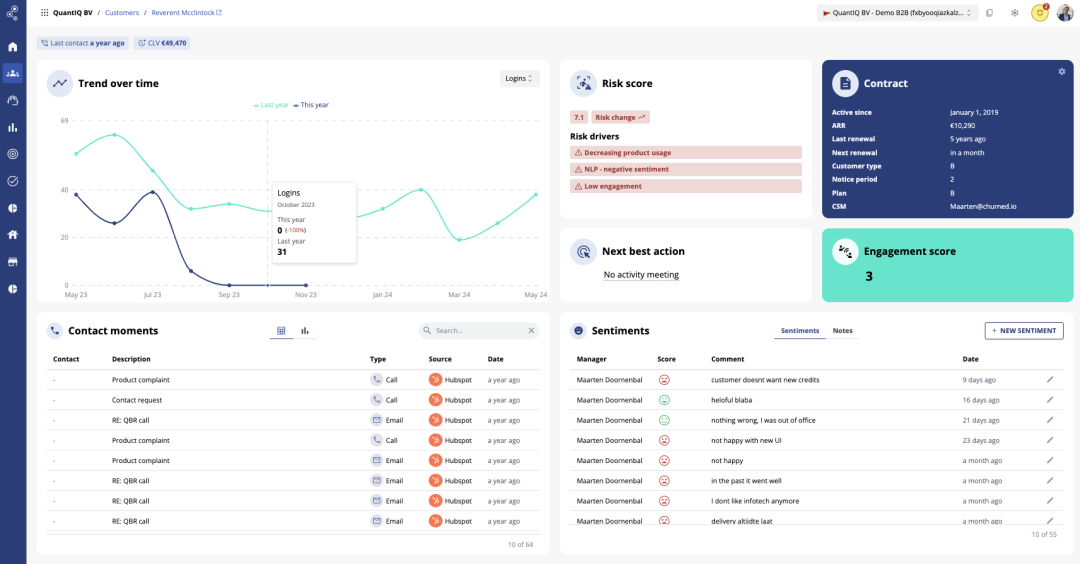The width and height of the screenshot is (1080, 564).
Task: Click the house-with-people sidebar icon
Action: click(12, 235)
